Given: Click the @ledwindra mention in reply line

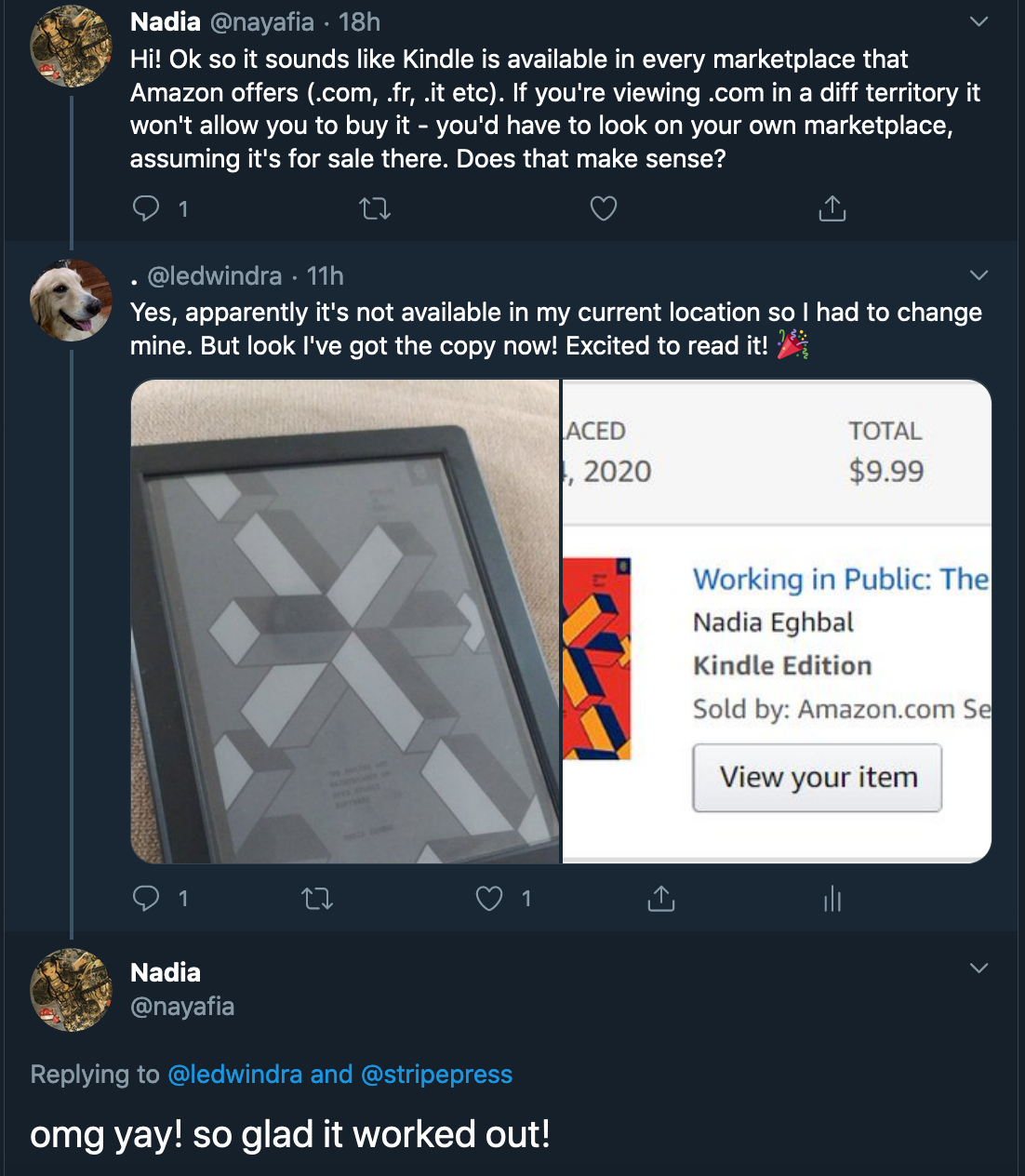Looking at the screenshot, I should (x=234, y=1075).
